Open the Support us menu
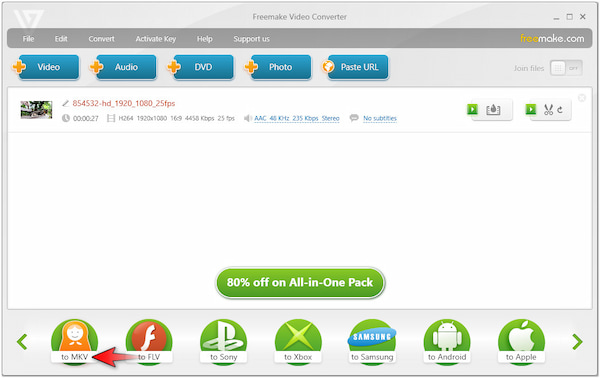The image size is (600, 378). click(251, 39)
